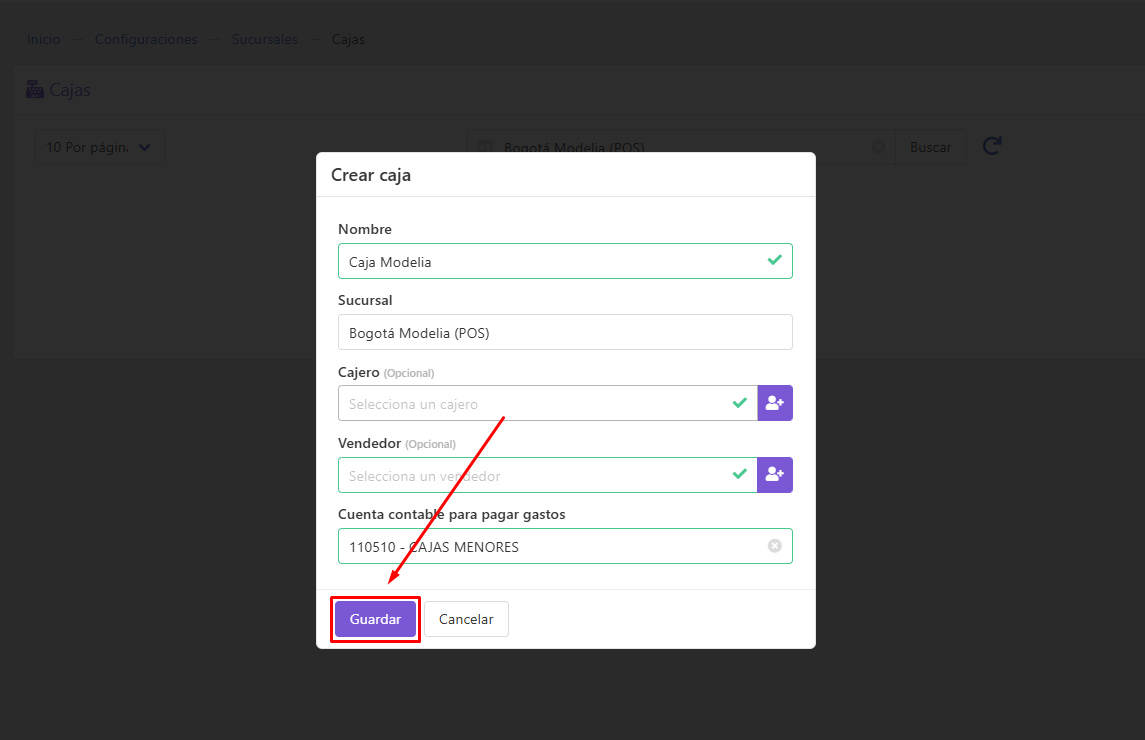Screen dimensions: 1145x740
Task: Click the green checkmark in Nombre field
Action: (775, 260)
